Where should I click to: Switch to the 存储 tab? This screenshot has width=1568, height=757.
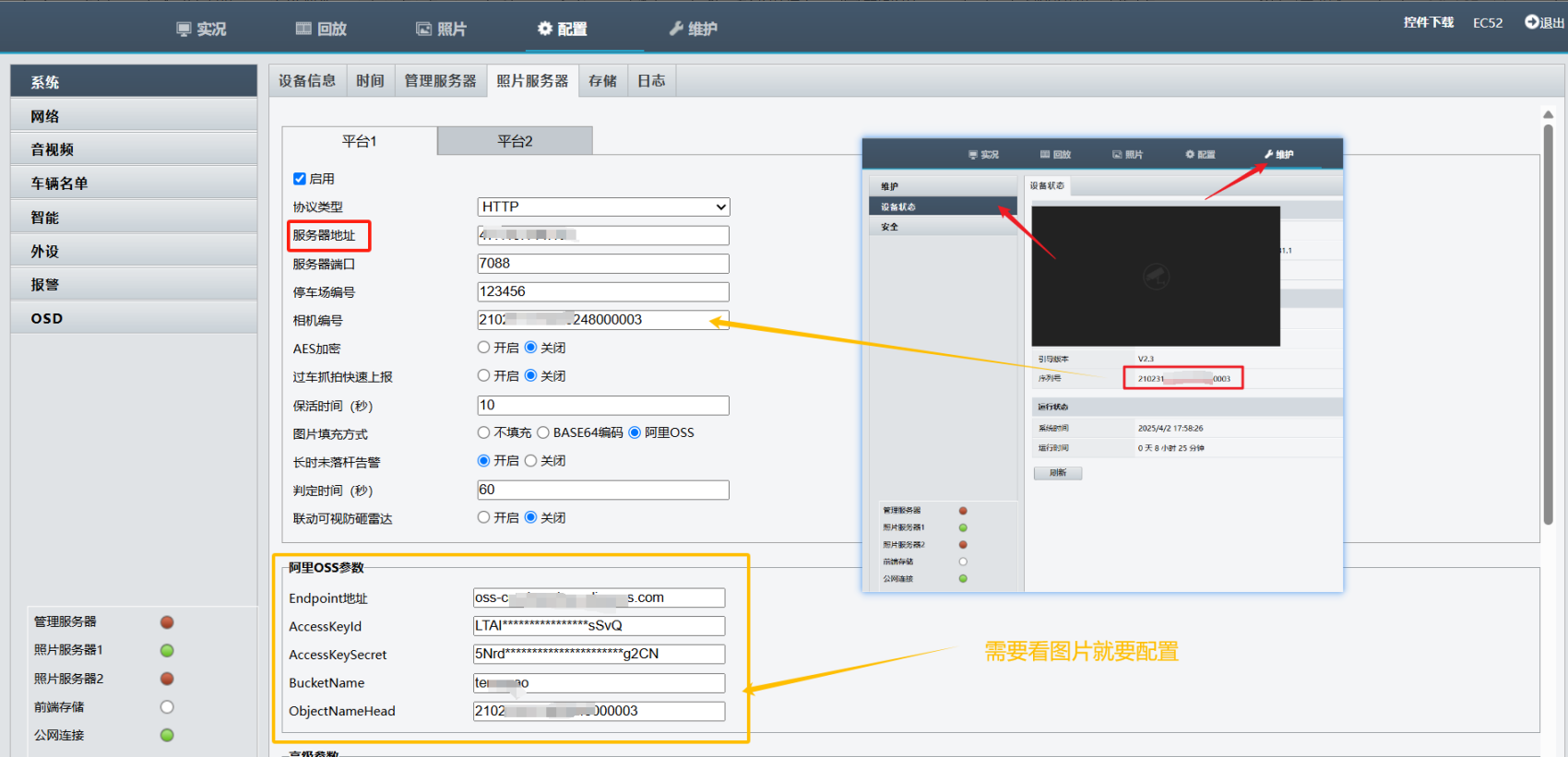pyautogui.click(x=603, y=81)
